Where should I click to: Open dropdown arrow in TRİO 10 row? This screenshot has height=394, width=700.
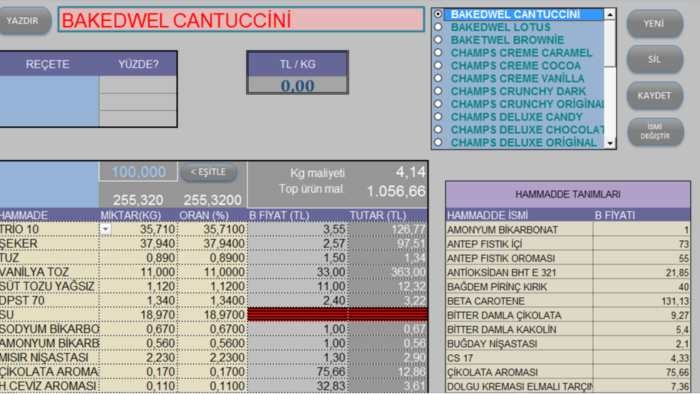(105, 229)
